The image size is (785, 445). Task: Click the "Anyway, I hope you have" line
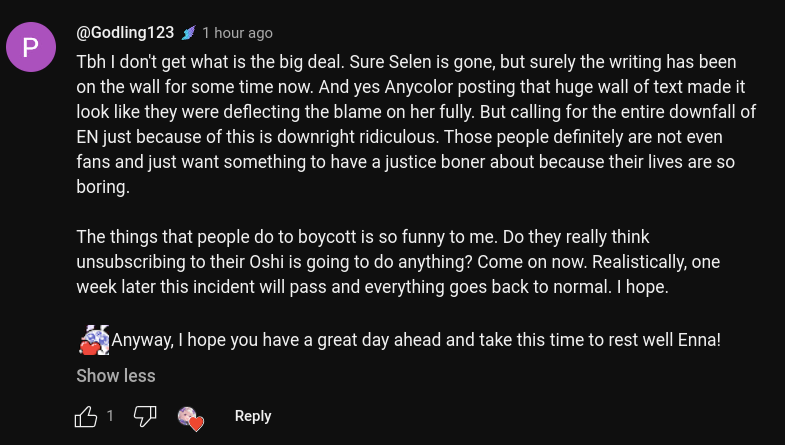tap(415, 340)
